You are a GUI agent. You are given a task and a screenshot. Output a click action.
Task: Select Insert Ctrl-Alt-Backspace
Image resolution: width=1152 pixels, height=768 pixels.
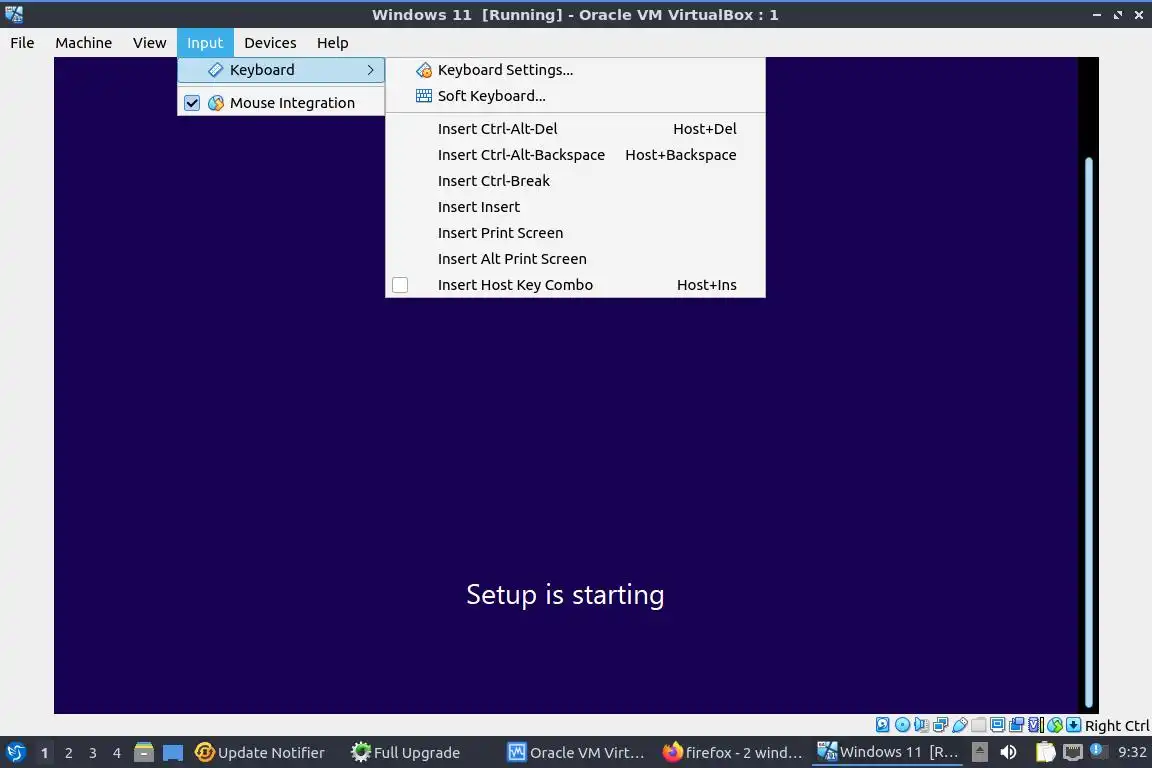[575, 154]
